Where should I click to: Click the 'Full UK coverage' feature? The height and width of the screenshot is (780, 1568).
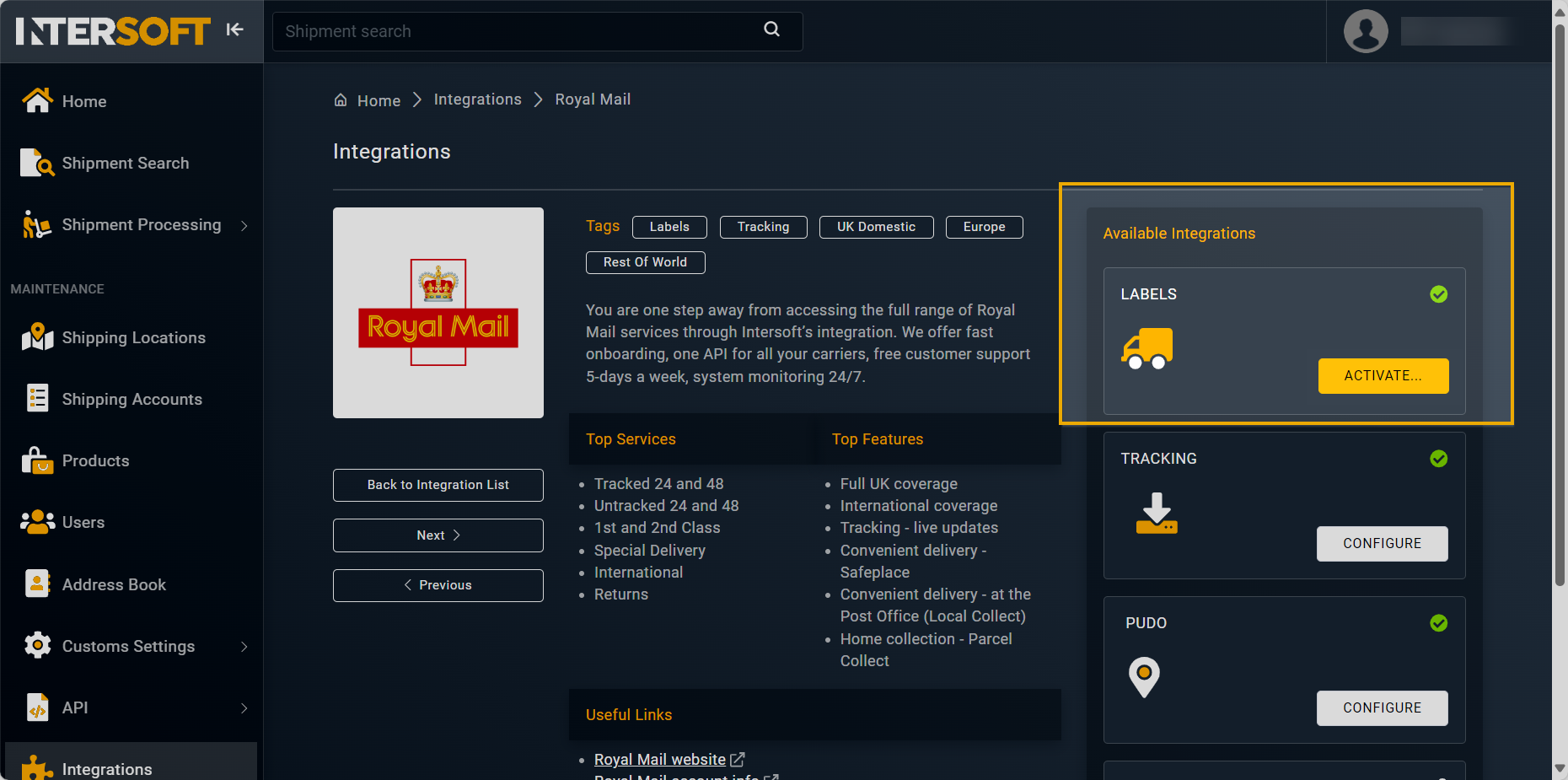coord(899,484)
